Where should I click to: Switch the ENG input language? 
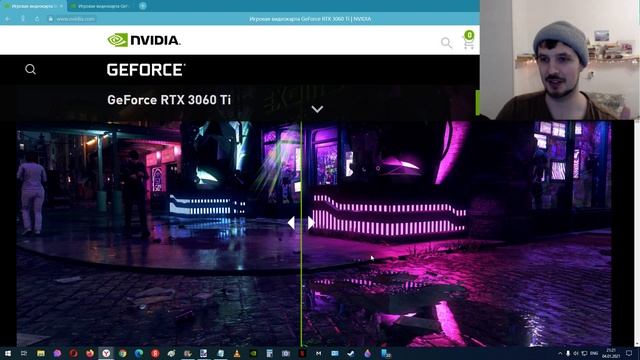pos(594,353)
